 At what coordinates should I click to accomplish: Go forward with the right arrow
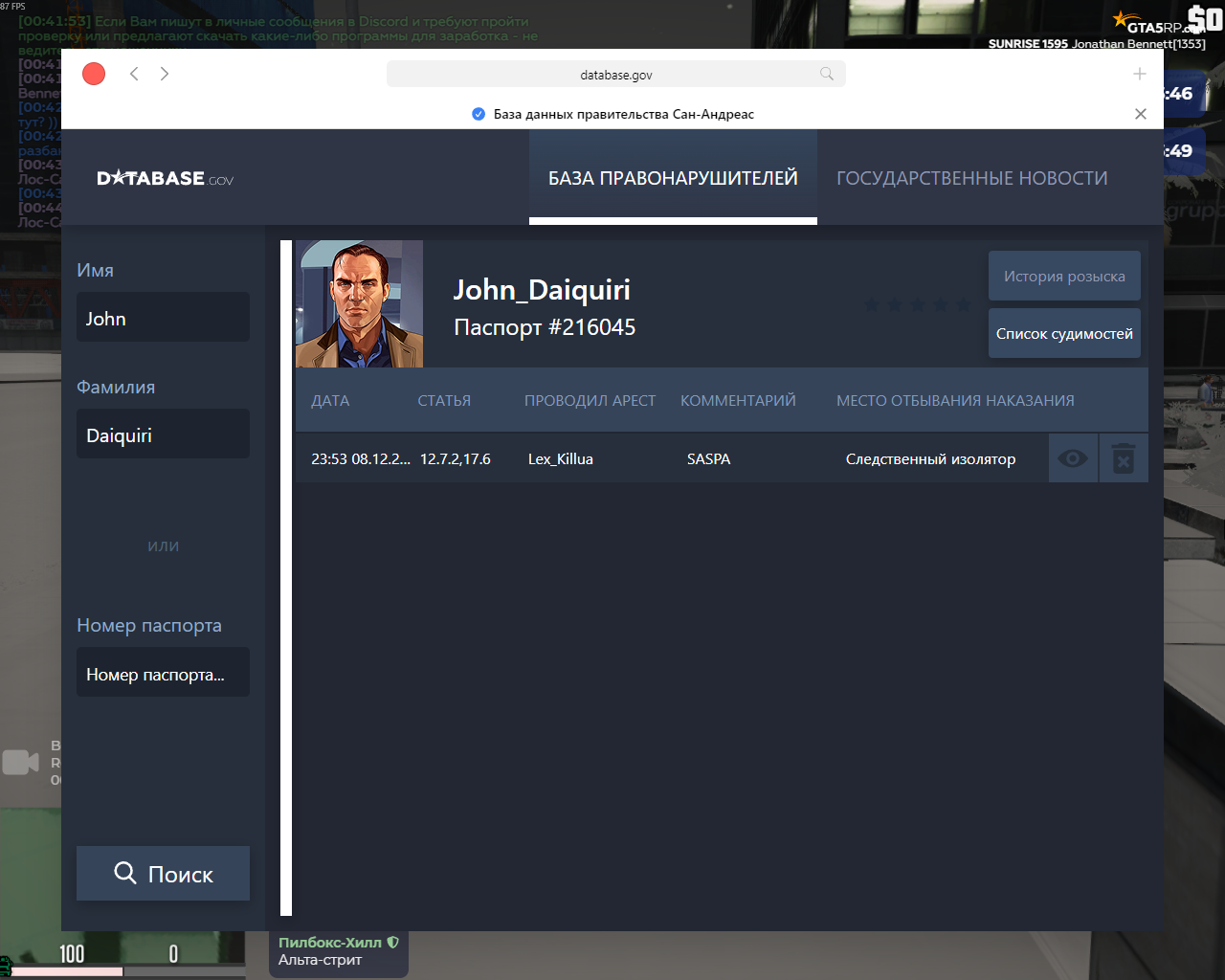(x=165, y=74)
